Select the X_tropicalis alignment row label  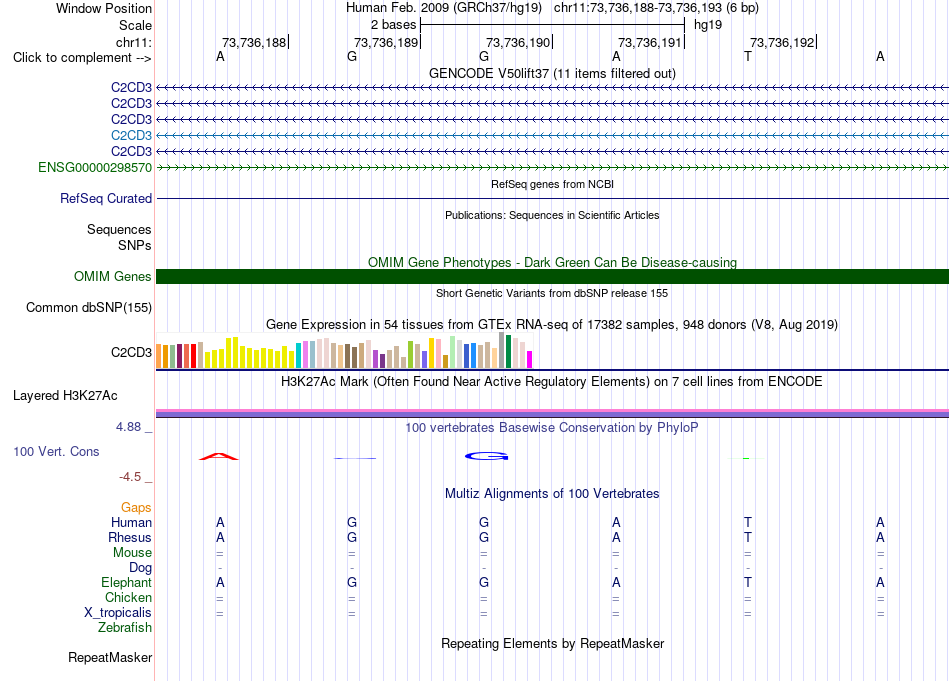point(118,613)
